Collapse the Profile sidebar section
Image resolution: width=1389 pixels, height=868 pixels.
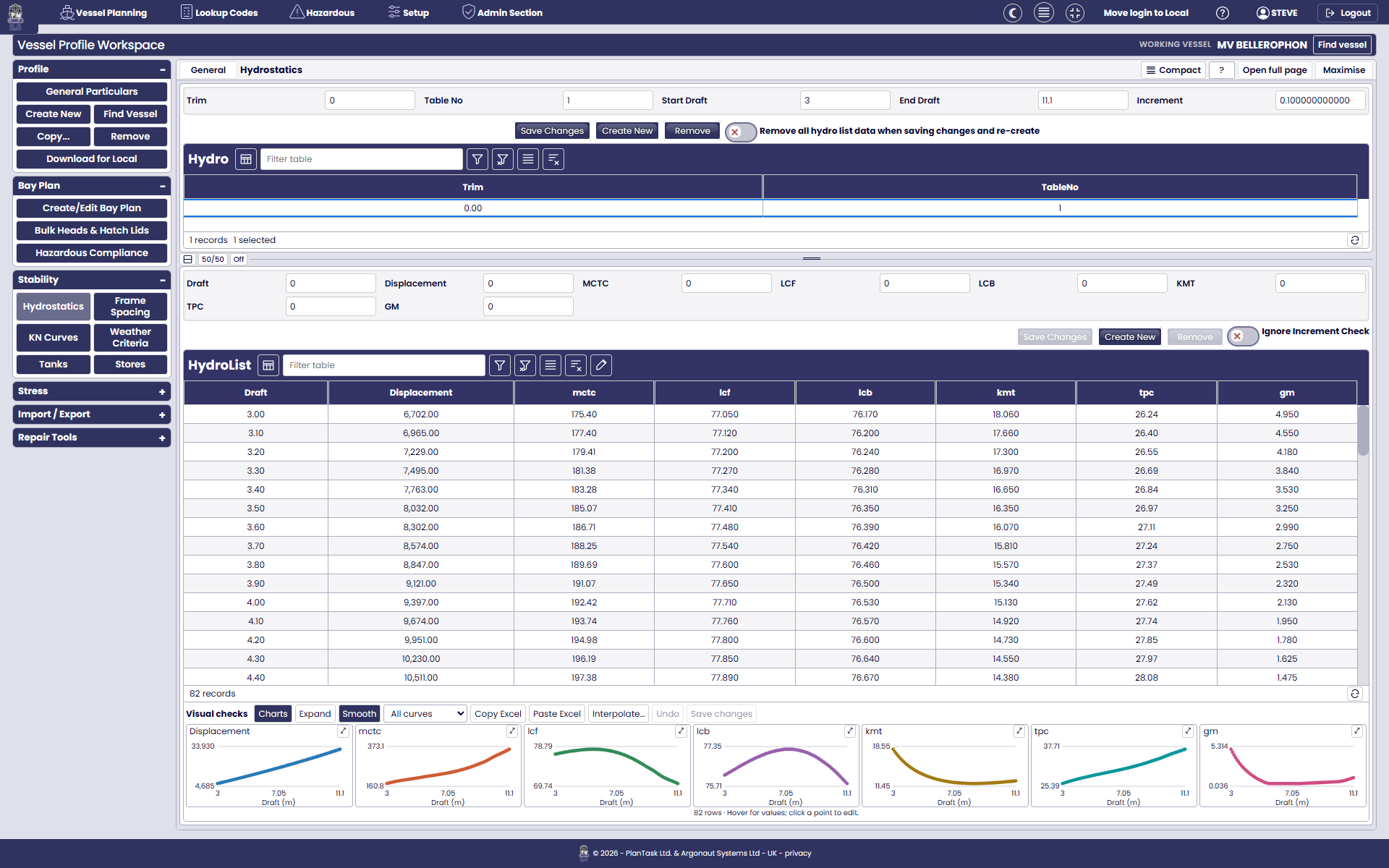click(162, 69)
